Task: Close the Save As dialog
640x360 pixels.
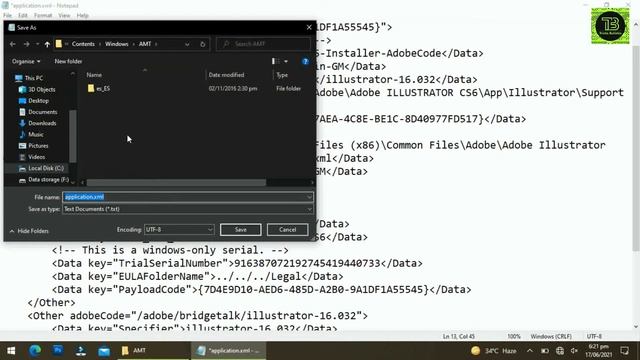Action: (309, 27)
